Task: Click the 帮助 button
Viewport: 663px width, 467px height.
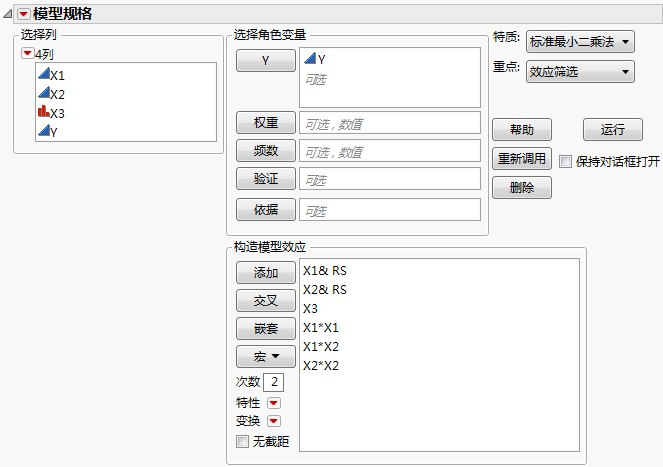Action: pos(522,129)
